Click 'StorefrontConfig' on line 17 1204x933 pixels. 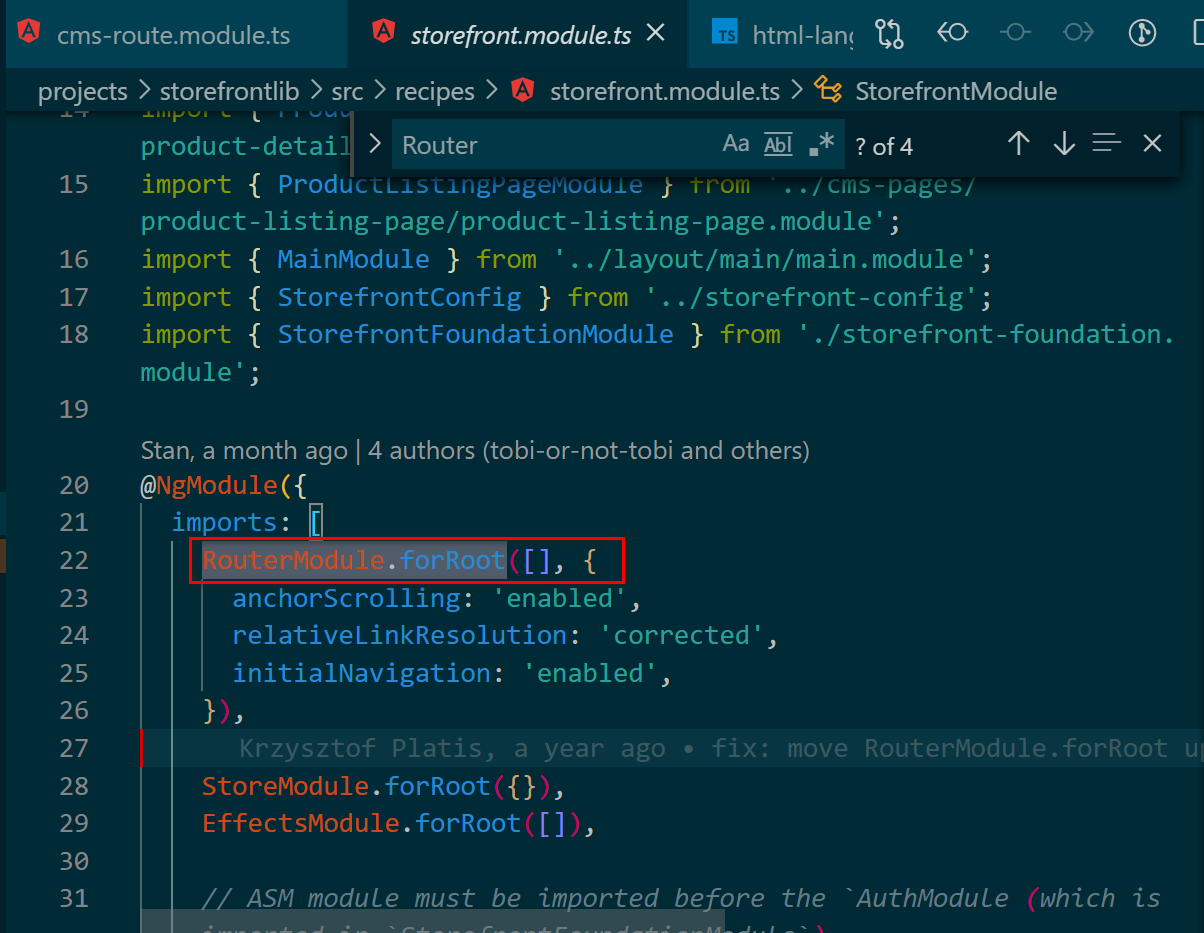(x=400, y=297)
